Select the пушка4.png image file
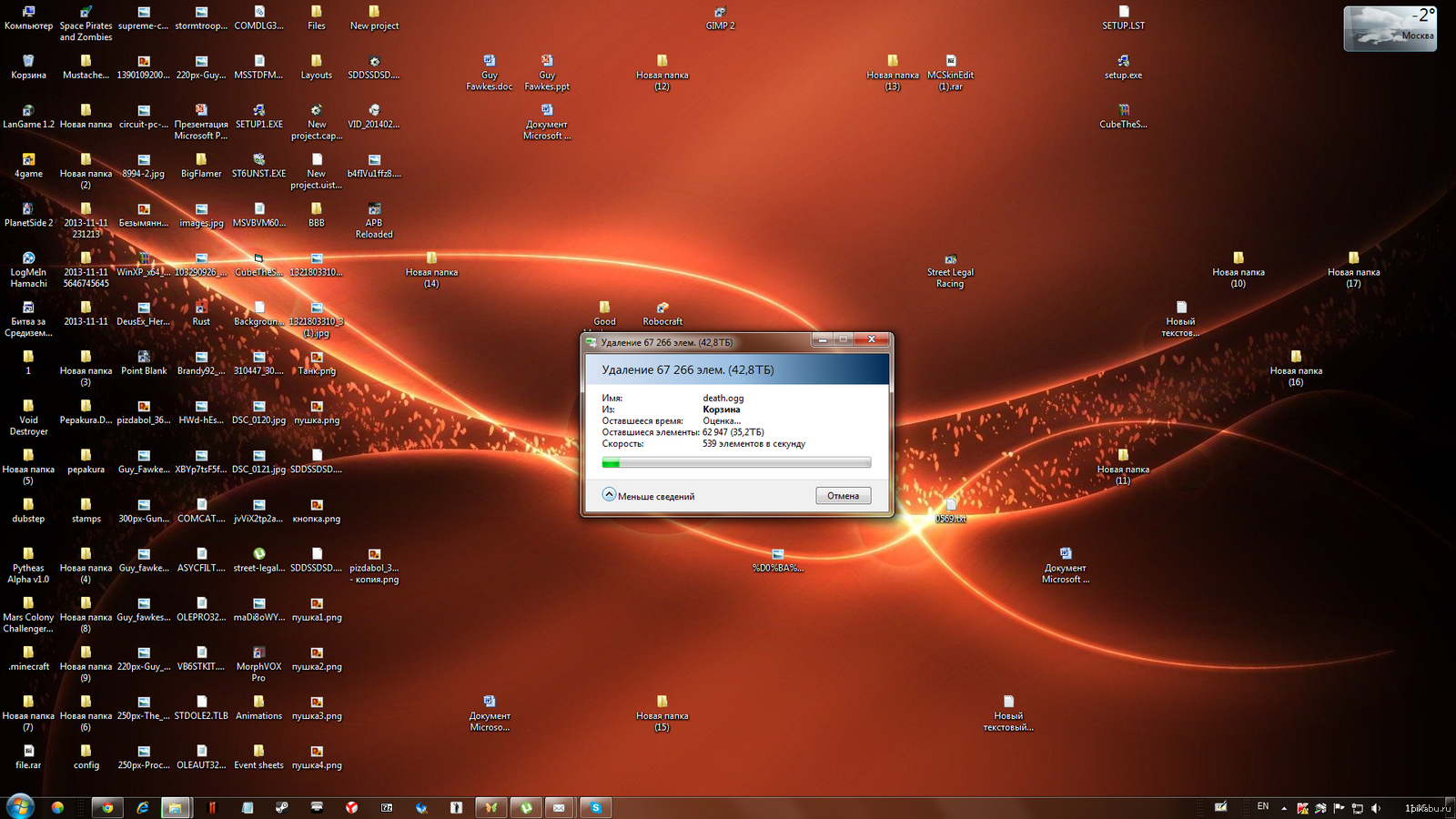The image size is (1456, 819). 317,757
